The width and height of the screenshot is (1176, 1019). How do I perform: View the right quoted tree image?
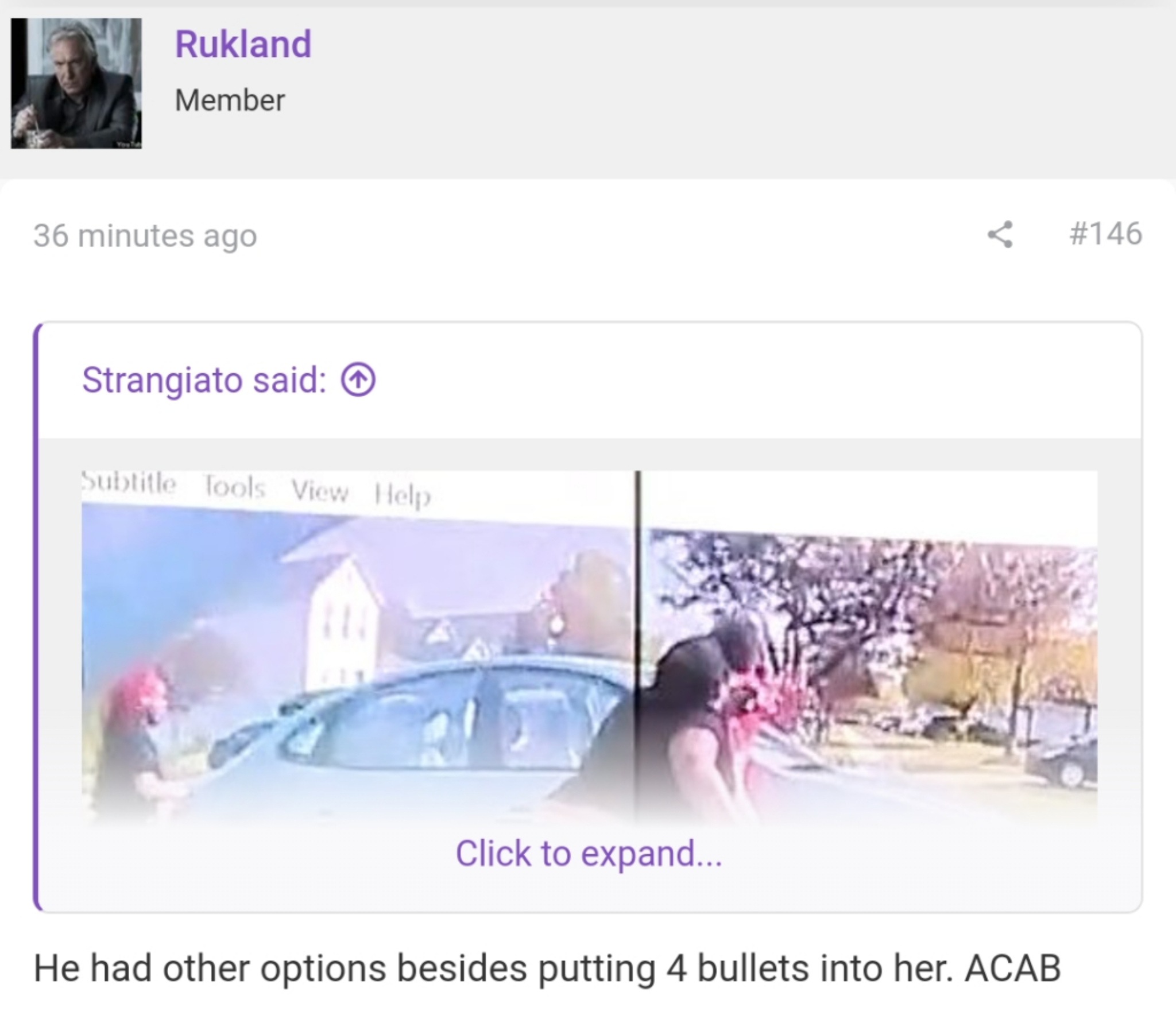point(870,649)
